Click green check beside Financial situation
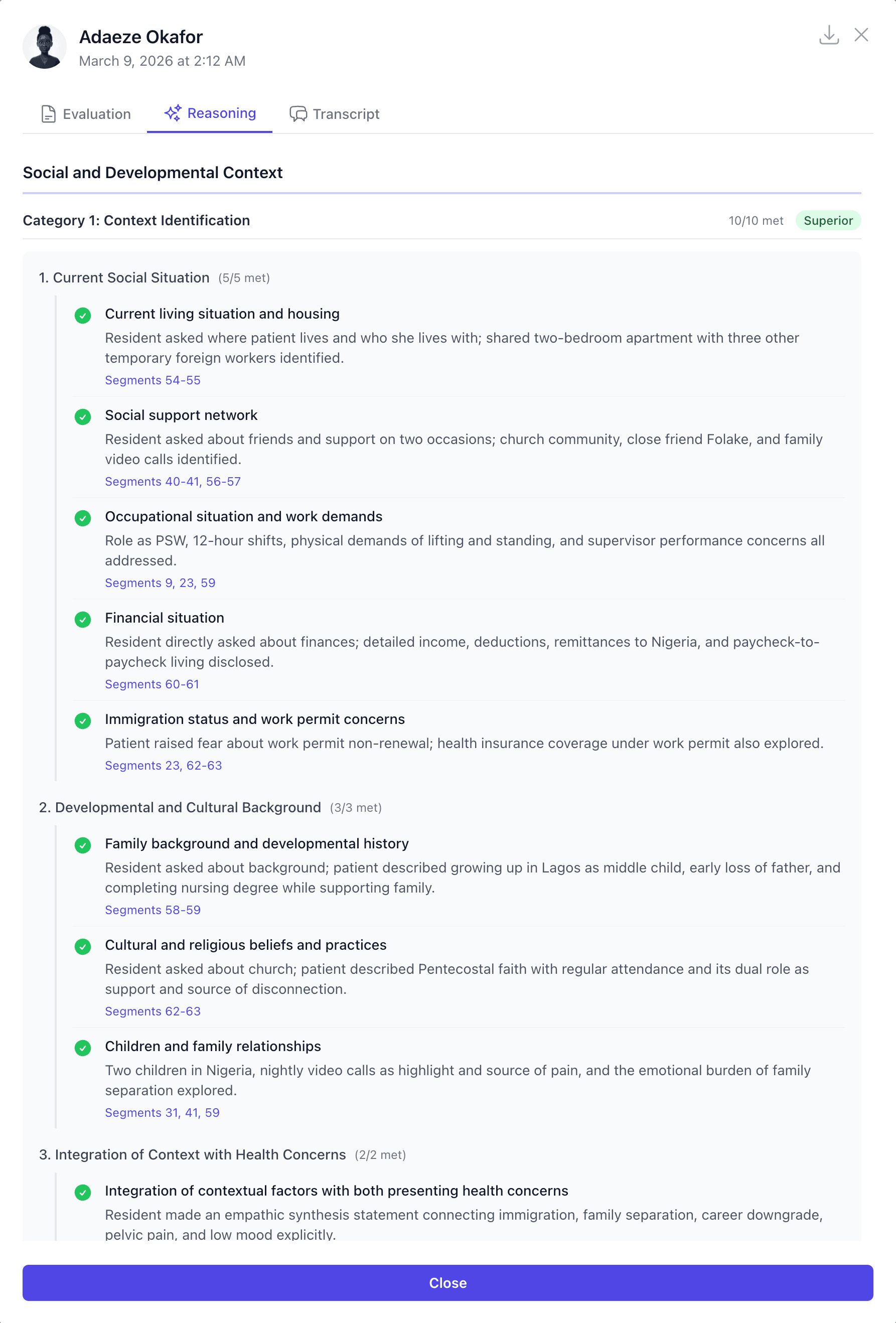 83,620
